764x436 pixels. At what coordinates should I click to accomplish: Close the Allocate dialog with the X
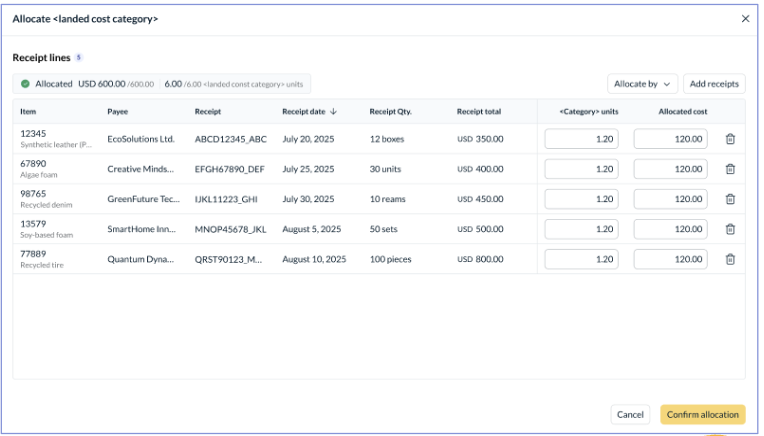pos(745,19)
